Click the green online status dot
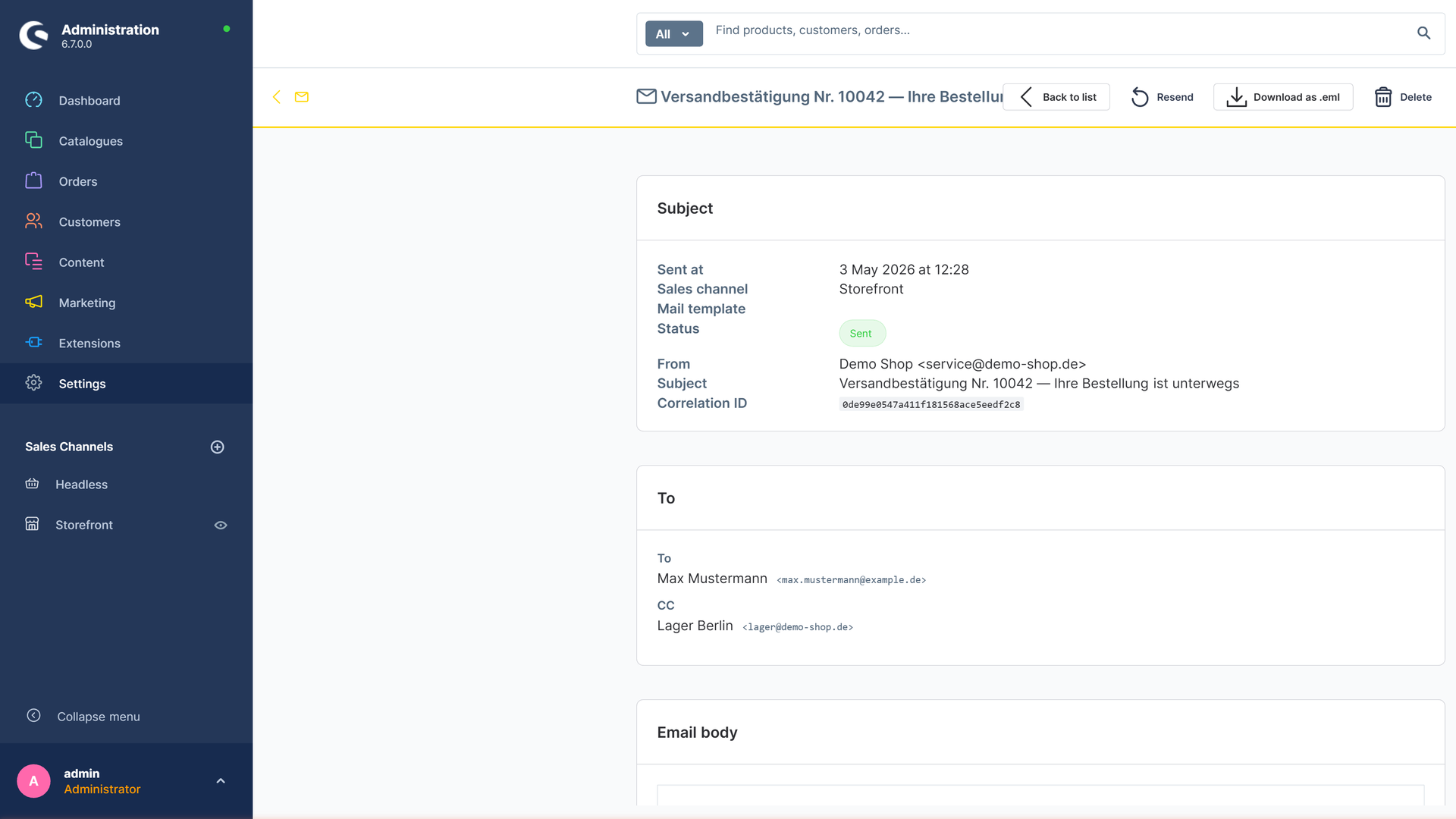This screenshot has height=819, width=1456. point(227,29)
